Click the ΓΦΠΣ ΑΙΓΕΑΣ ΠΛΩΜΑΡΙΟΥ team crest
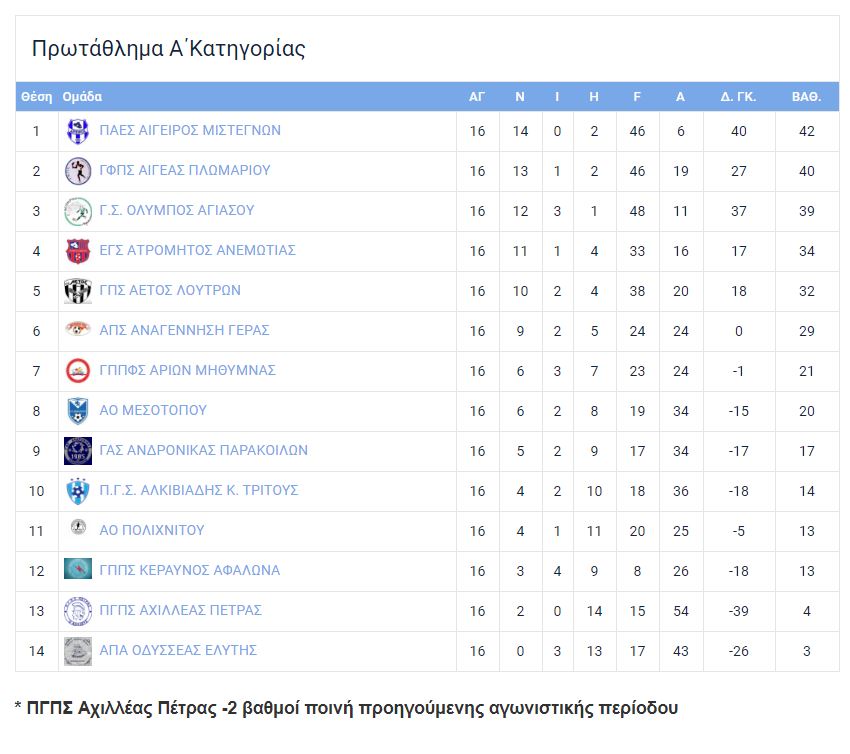Screen dimensions: 850x754 (78, 171)
